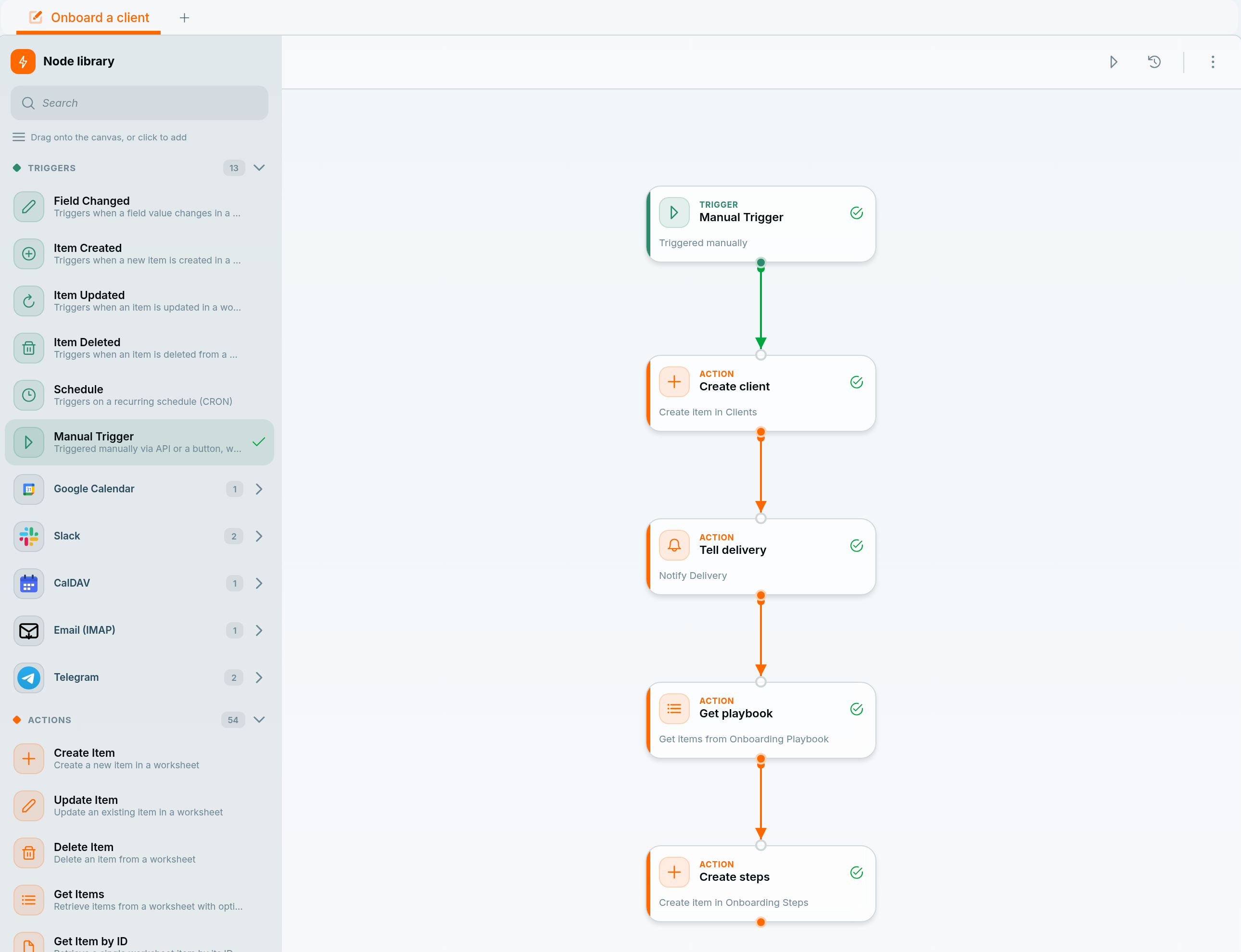Click the Triggers count badge 13
The image size is (1241, 952).
234,168
